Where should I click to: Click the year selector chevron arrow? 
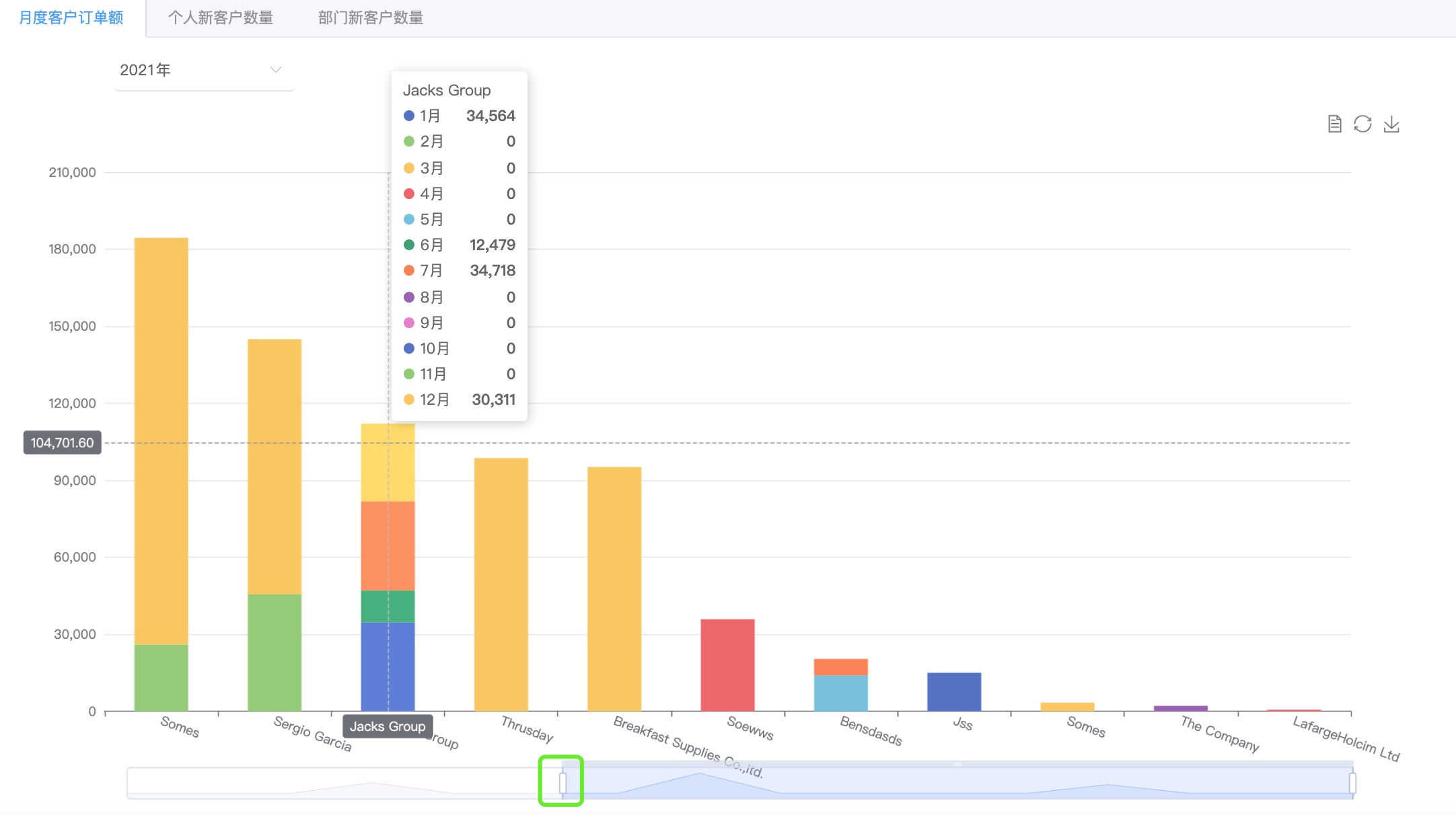click(275, 70)
